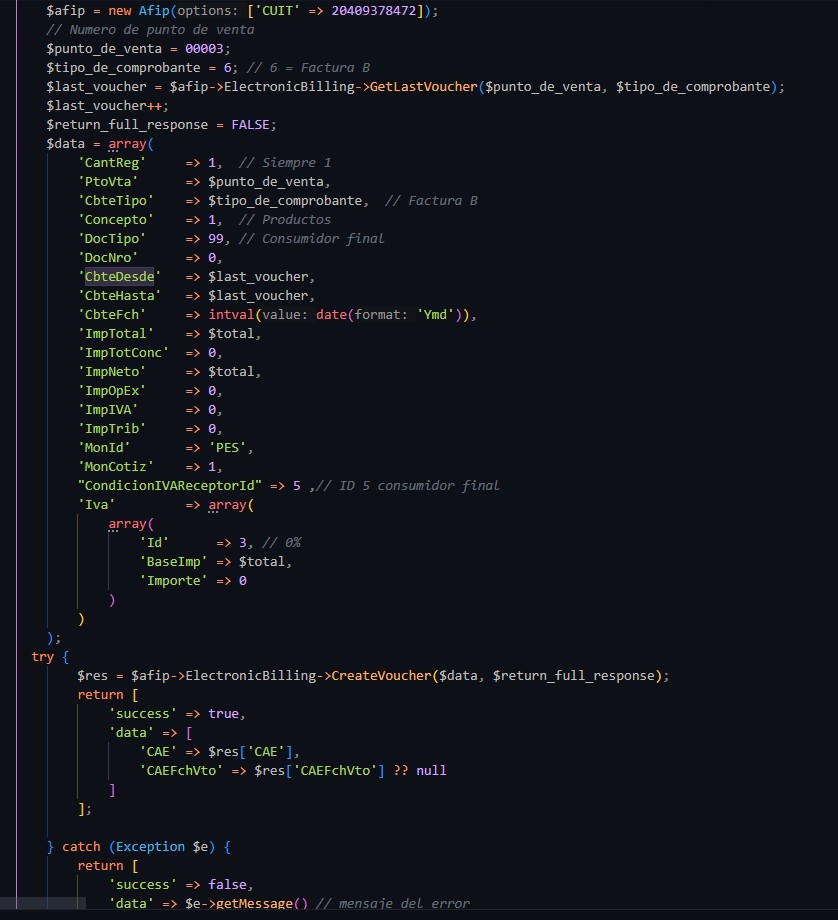The image size is (838, 920).
Task: Click the 'PES' string value
Action: pos(230,448)
